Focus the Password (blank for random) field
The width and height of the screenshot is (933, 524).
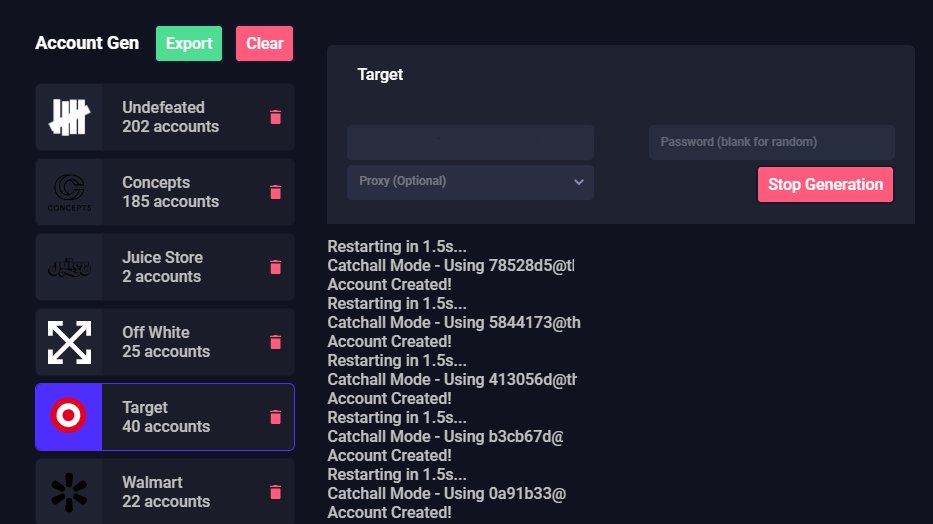pos(772,142)
